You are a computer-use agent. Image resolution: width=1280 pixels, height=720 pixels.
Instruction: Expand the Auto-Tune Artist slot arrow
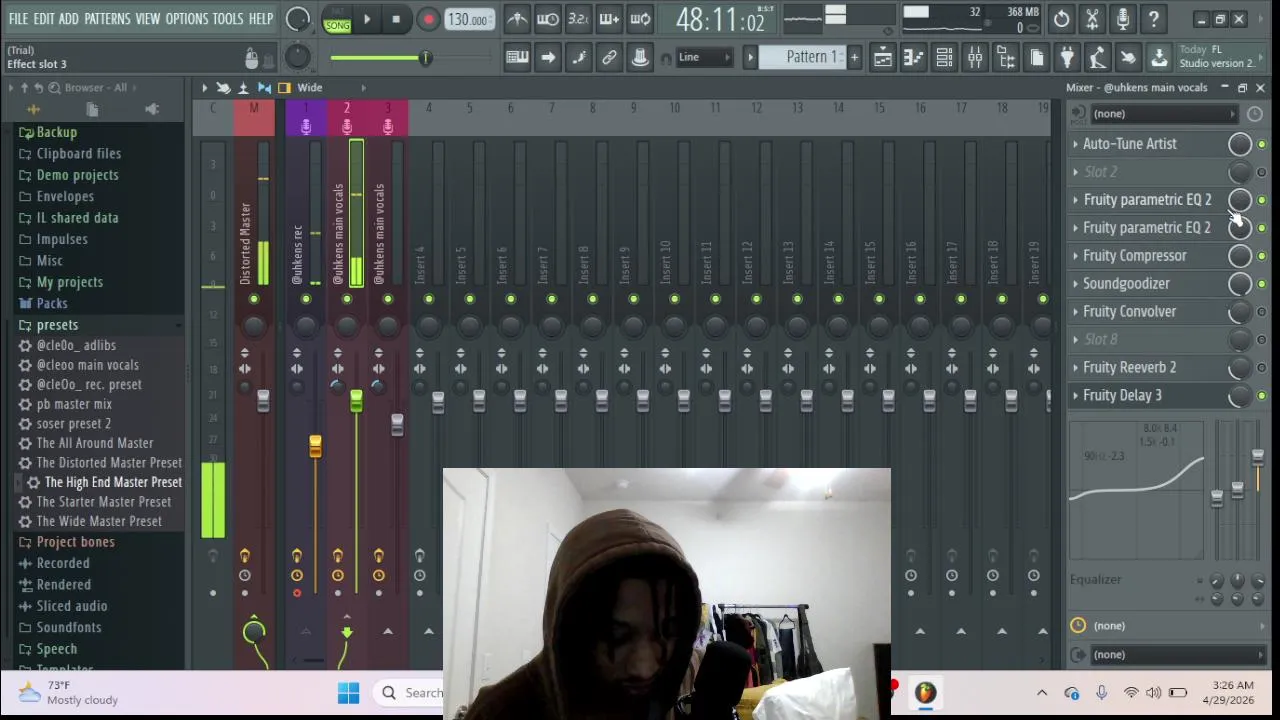(1076, 144)
